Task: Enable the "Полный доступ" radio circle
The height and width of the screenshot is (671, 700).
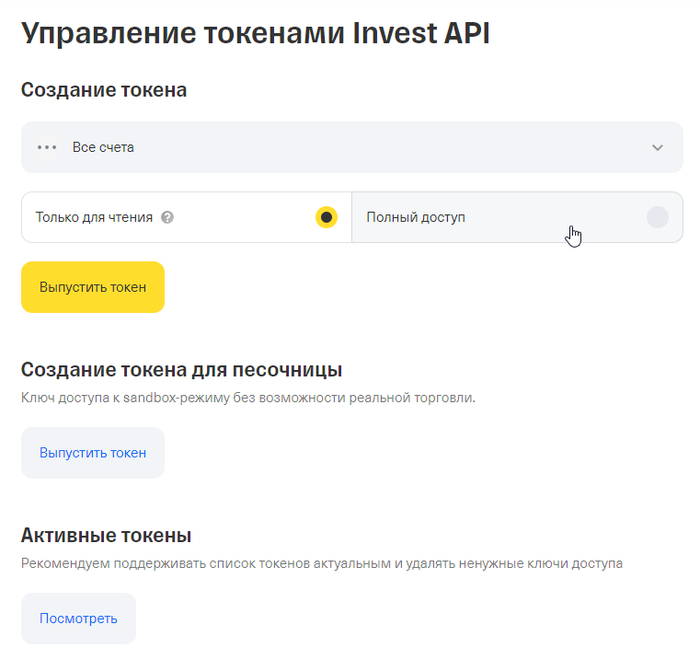Action: click(x=657, y=217)
